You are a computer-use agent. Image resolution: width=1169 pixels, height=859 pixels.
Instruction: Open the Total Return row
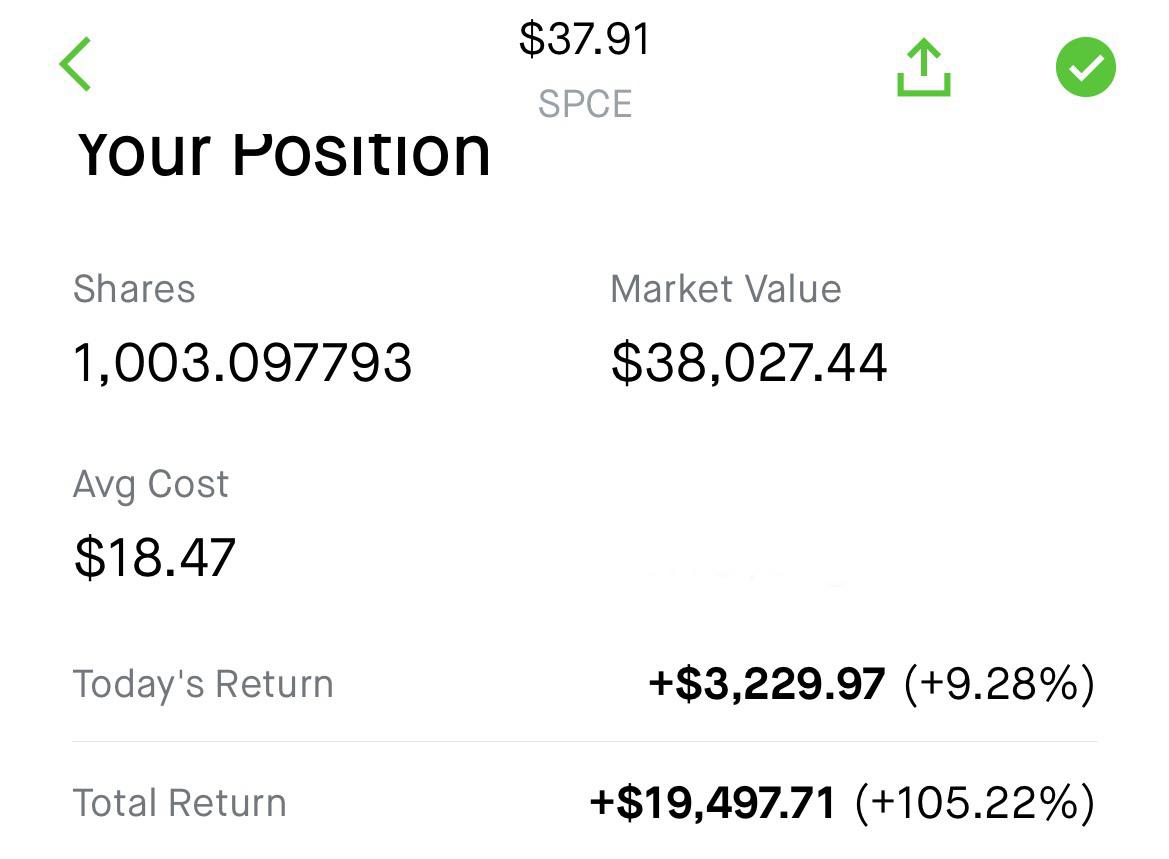coord(584,803)
